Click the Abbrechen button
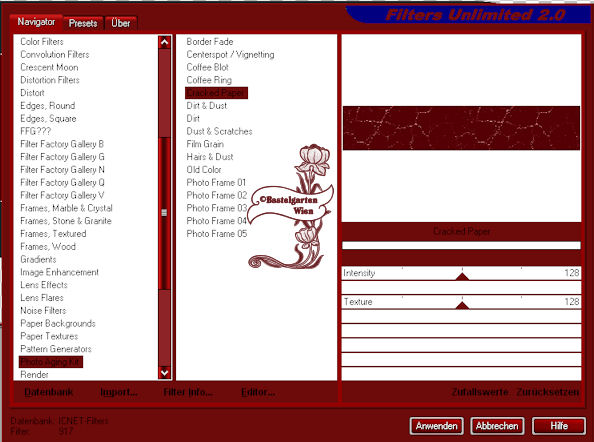This screenshot has height=442, width=594. point(497,426)
